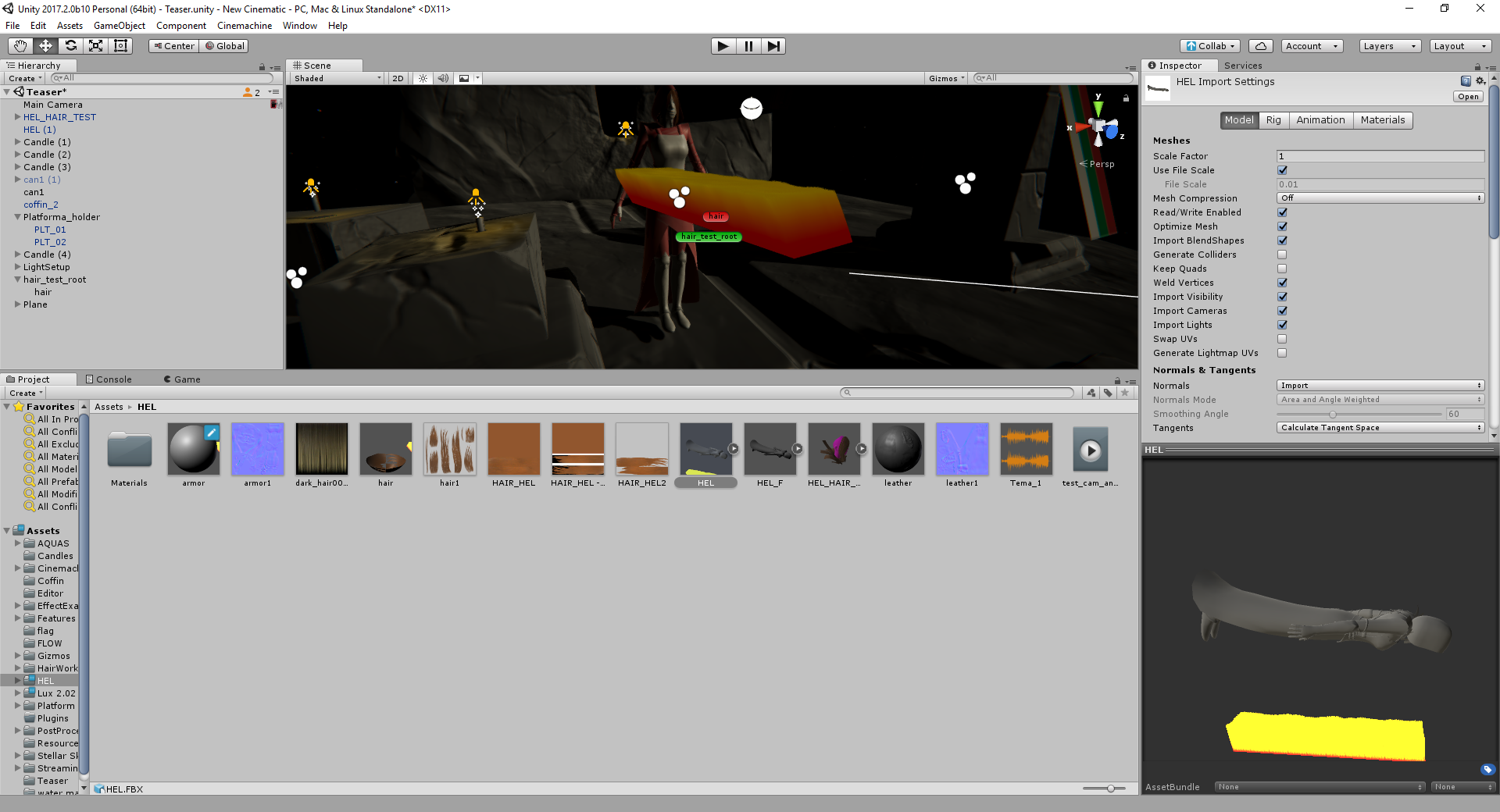Select test_cam_an asset icon

tap(1091, 449)
